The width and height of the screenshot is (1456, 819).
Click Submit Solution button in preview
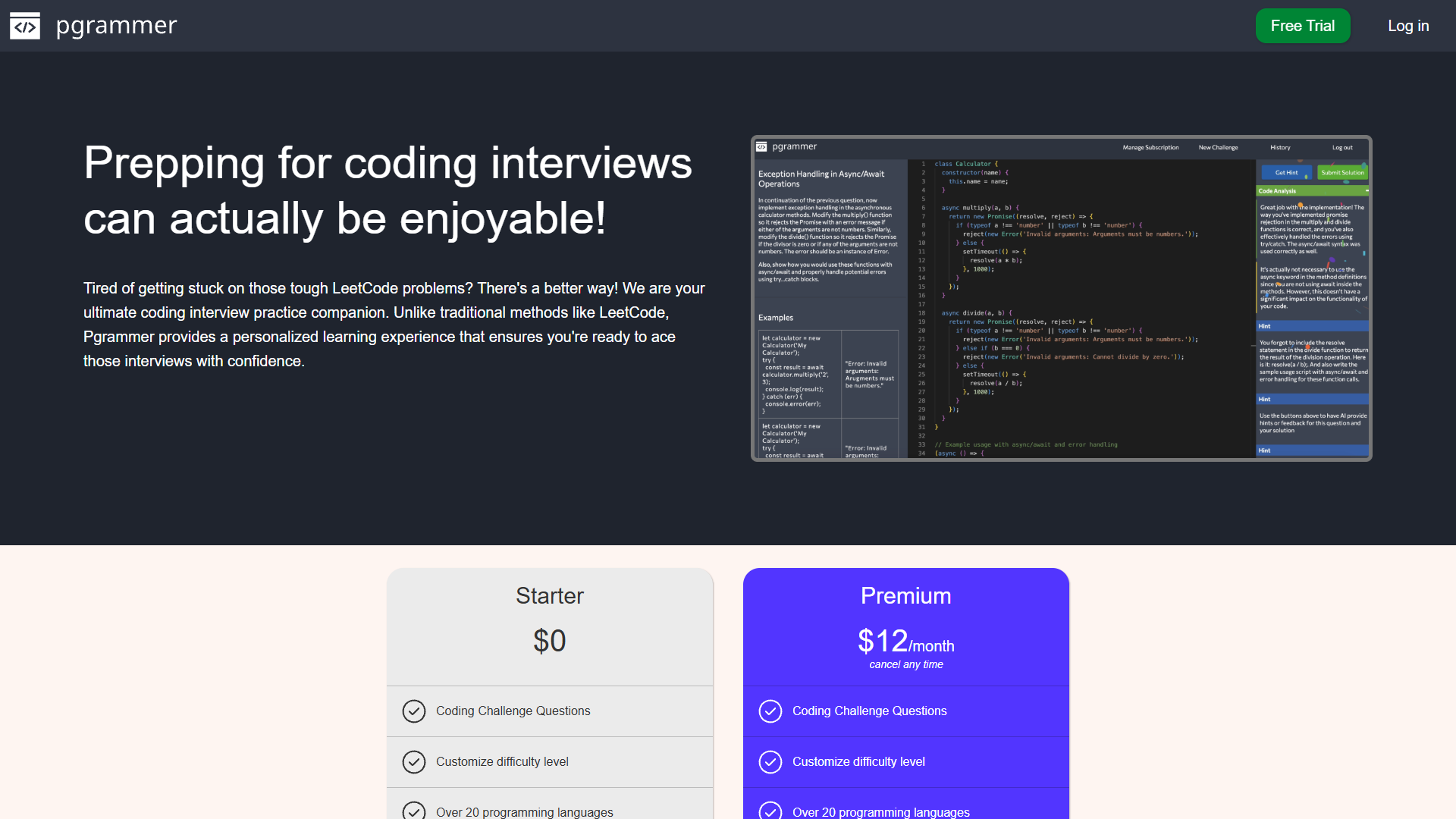pos(1342,173)
